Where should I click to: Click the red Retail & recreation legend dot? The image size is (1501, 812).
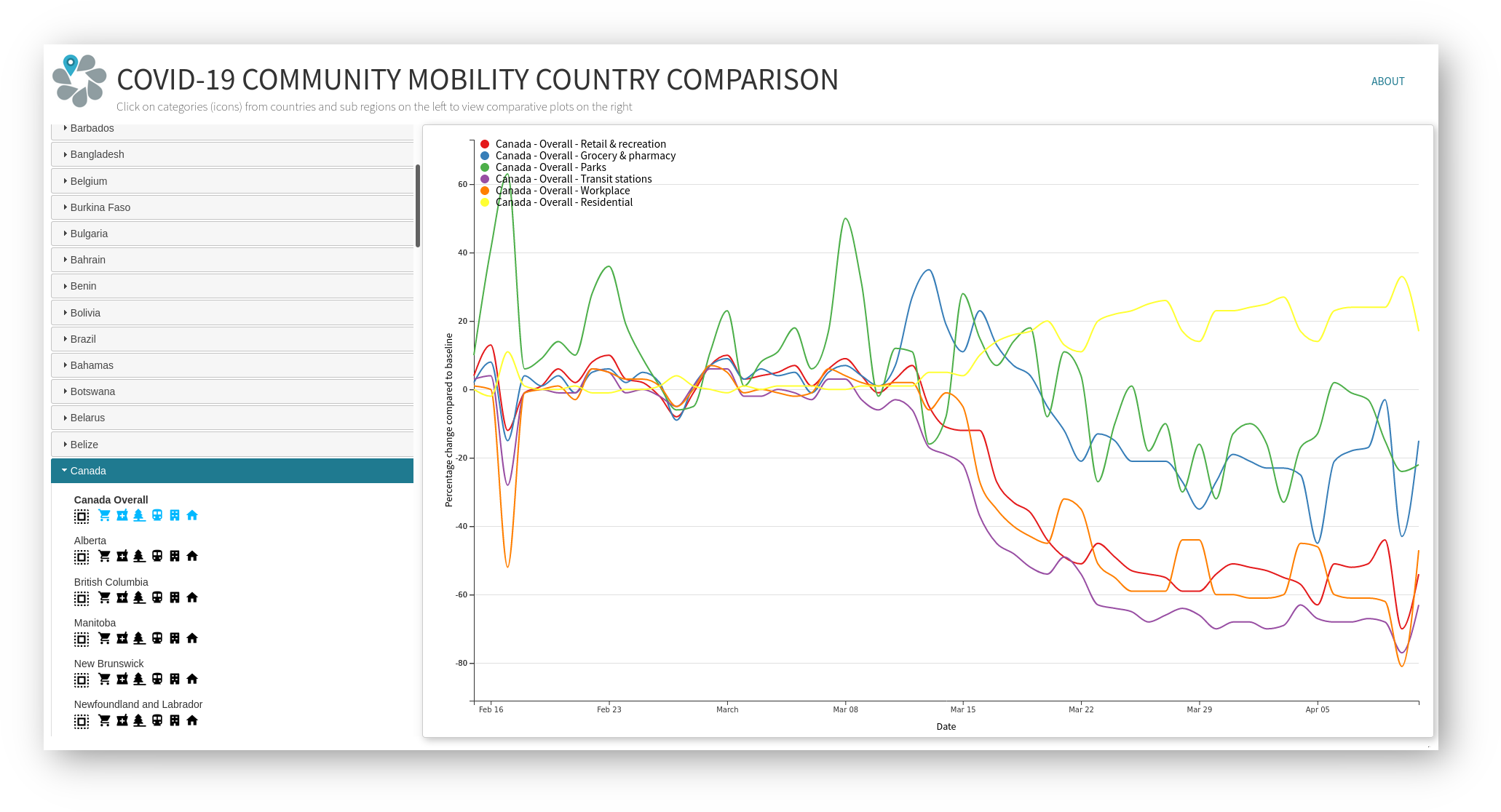pyautogui.click(x=485, y=144)
